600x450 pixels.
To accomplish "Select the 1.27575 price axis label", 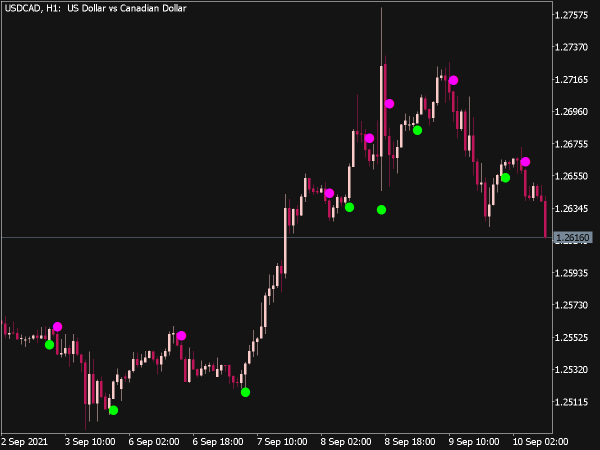I will (571, 15).
